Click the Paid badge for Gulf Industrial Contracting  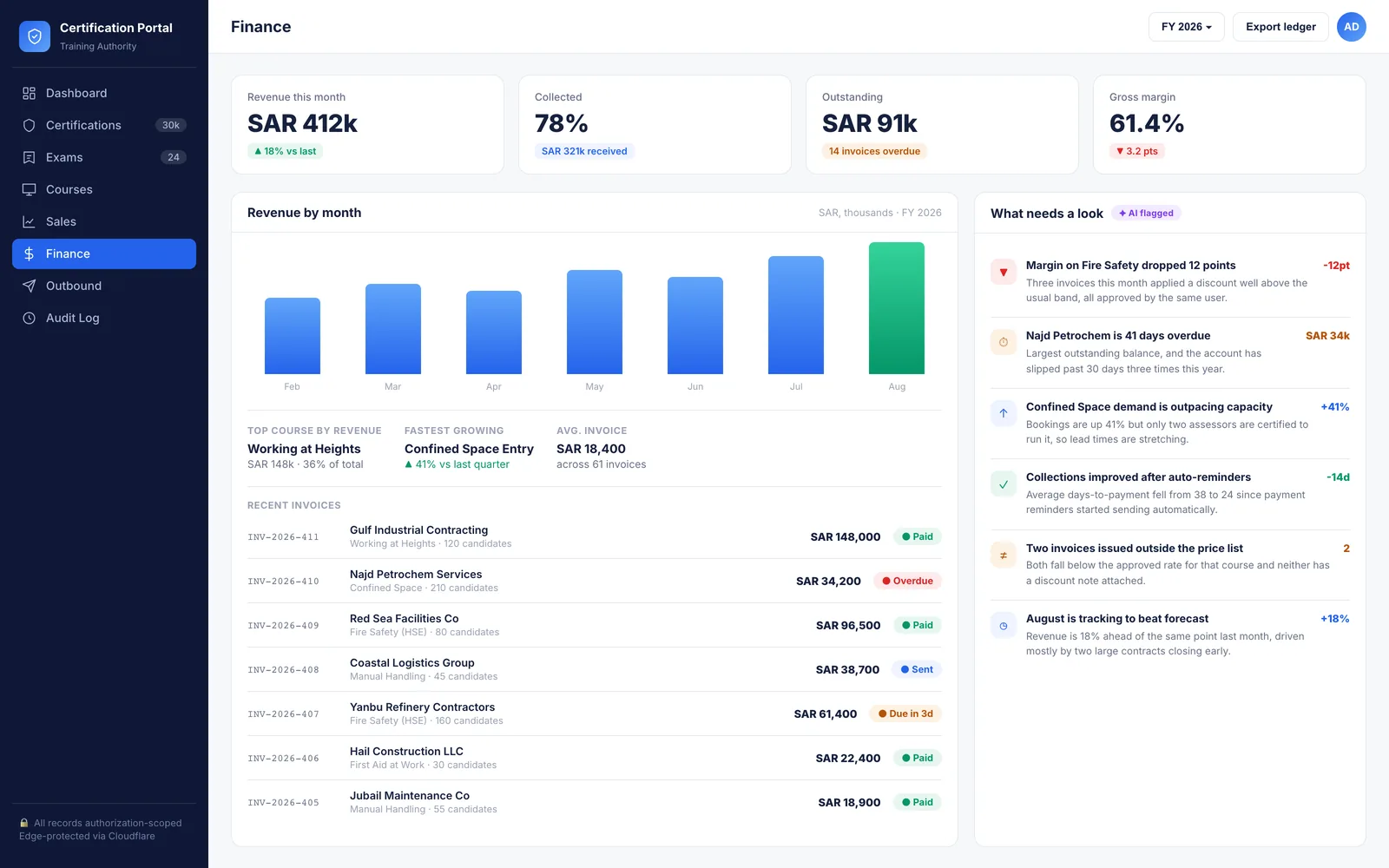(x=918, y=536)
